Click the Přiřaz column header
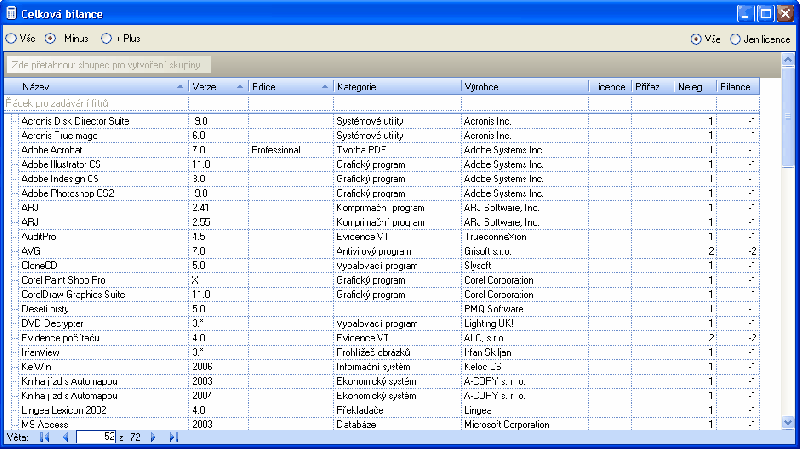This screenshot has width=800, height=449. pos(653,87)
